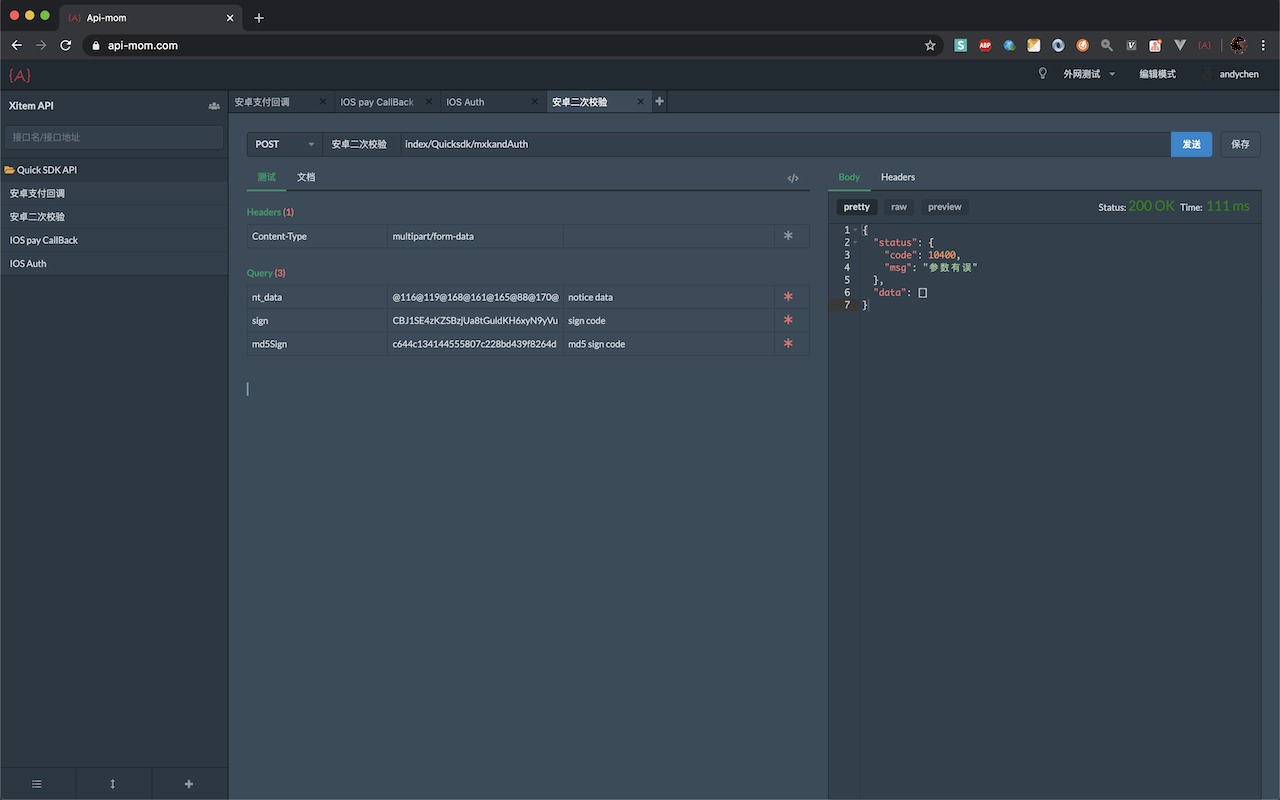Switch to the 安卓支付回调 tab
The image size is (1280, 800).
262,102
